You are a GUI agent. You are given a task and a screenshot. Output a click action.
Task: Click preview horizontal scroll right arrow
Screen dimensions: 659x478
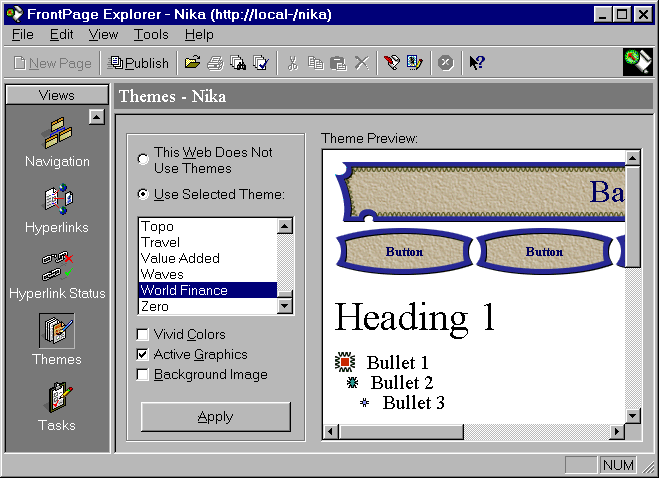pos(617,431)
